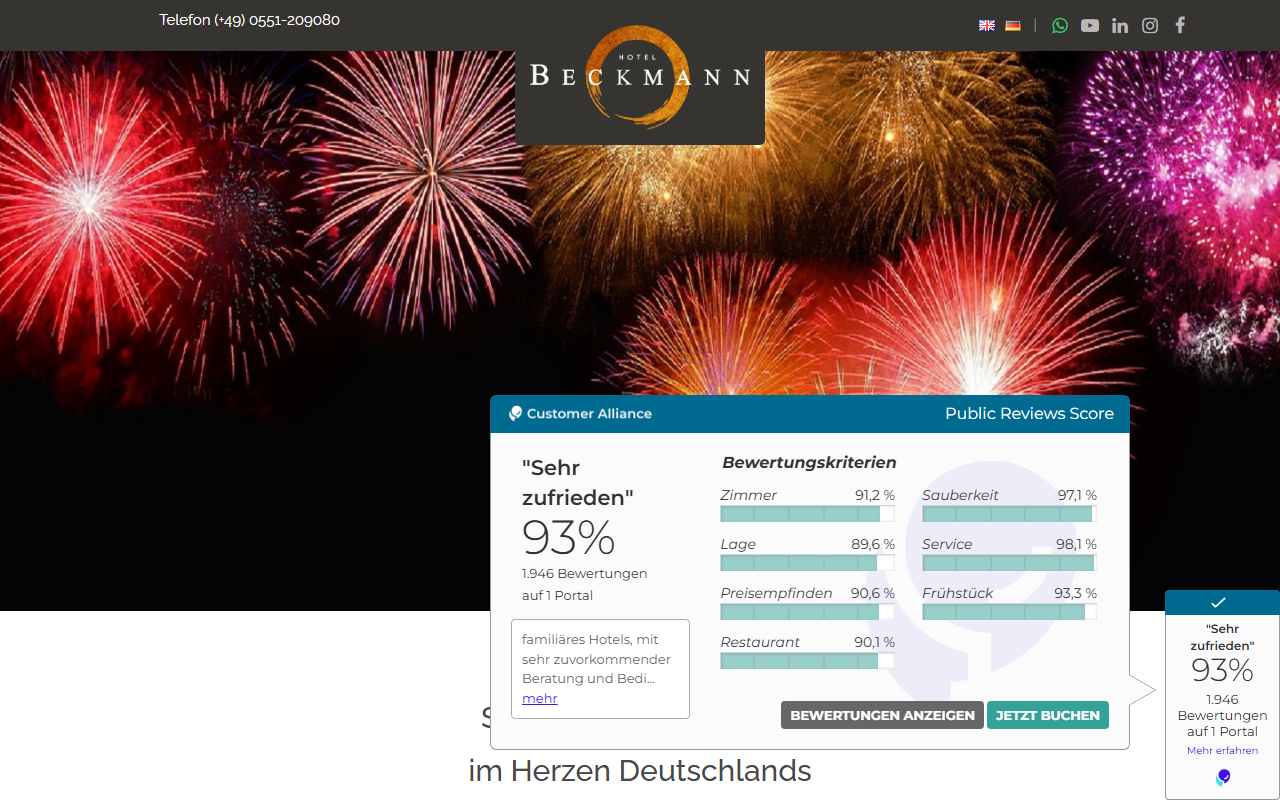Click the Customer Alliance icon below Mehr erfahren
The width and height of the screenshot is (1280, 800).
1223,777
